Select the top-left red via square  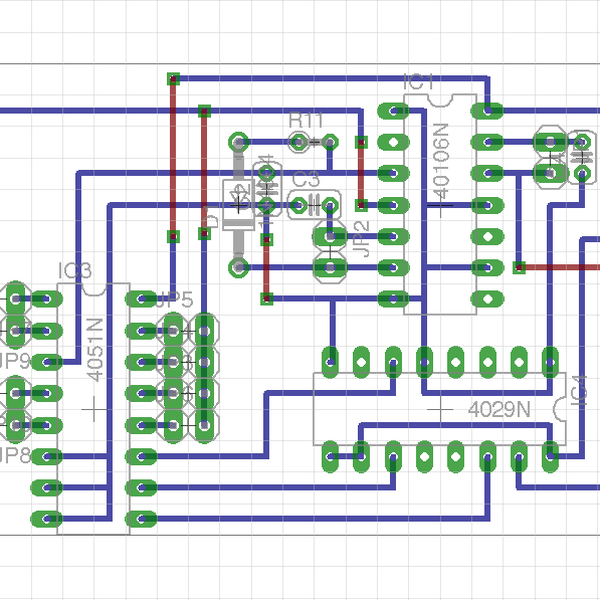(173, 78)
